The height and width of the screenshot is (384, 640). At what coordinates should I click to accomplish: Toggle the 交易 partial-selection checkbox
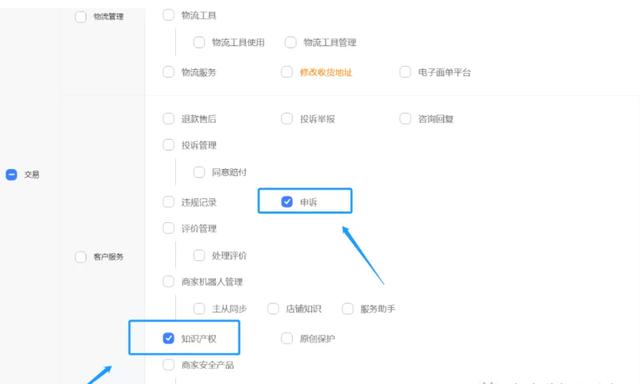pyautogui.click(x=11, y=175)
